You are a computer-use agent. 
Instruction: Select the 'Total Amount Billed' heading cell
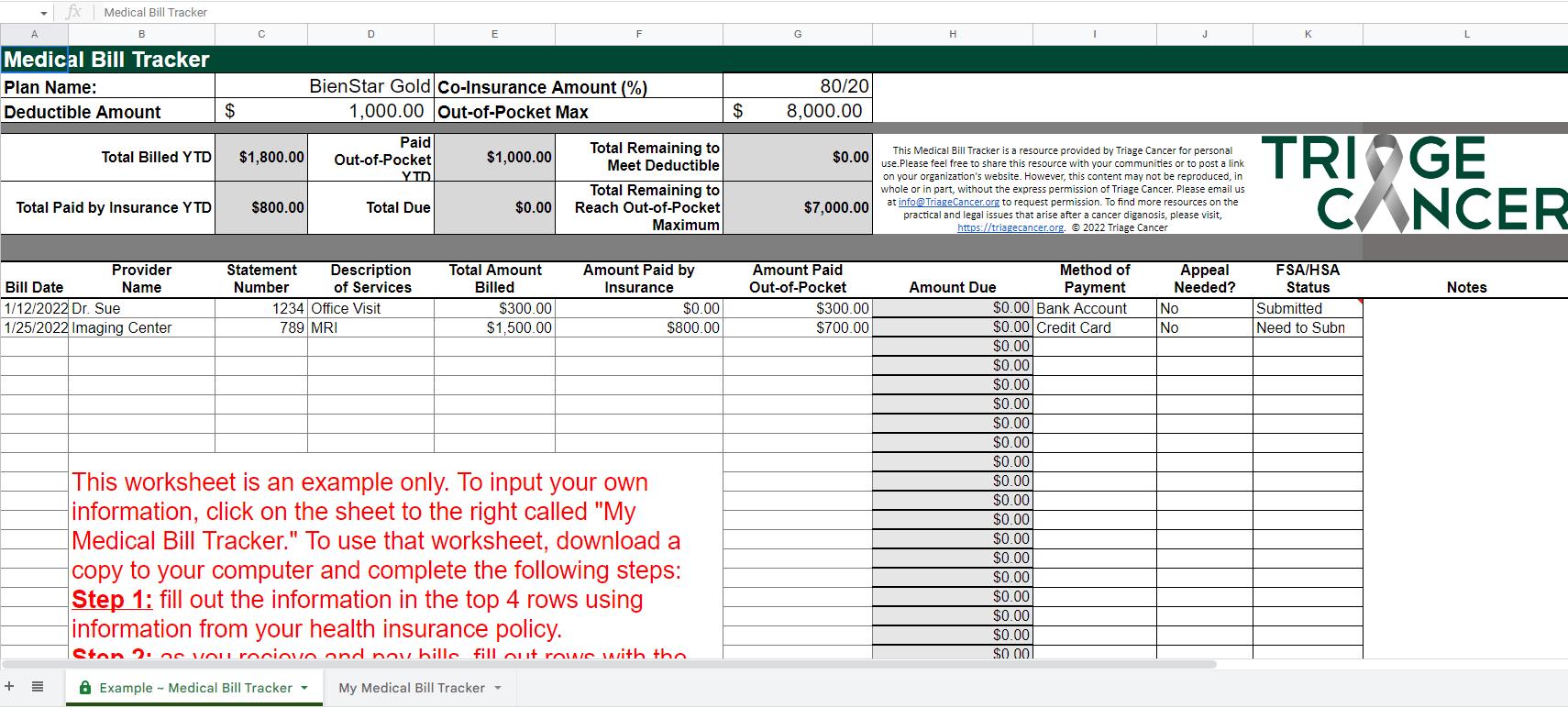click(495, 280)
